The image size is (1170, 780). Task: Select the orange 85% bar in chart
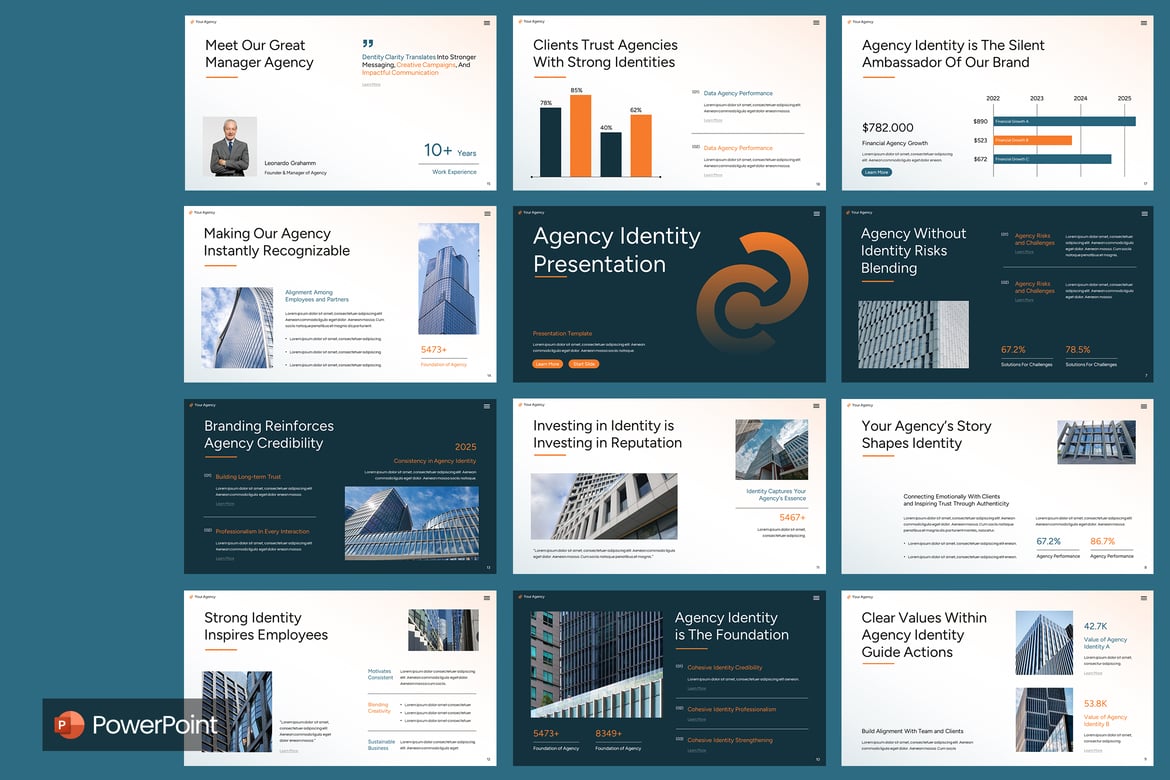(x=581, y=135)
